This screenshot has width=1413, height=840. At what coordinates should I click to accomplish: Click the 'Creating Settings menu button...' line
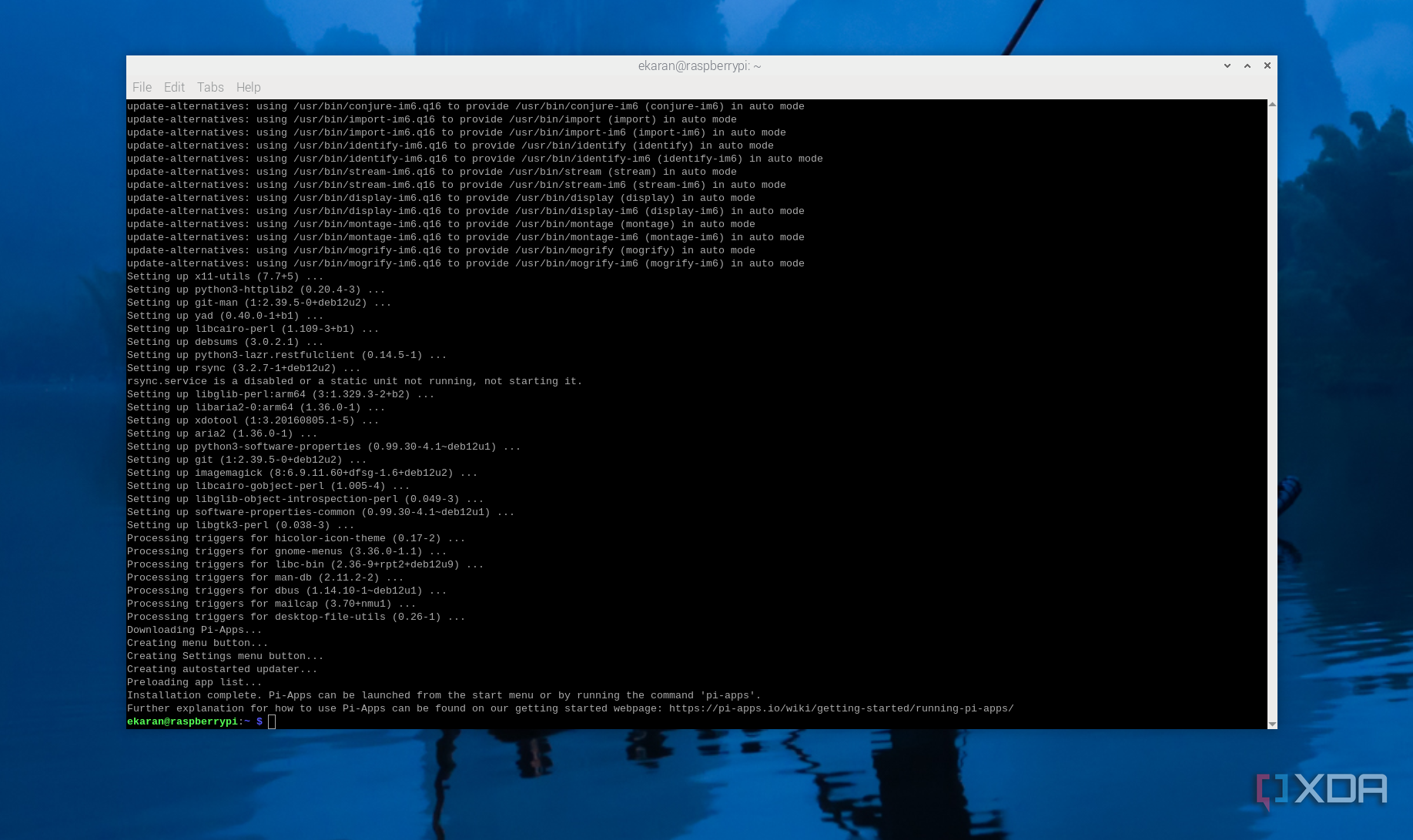coord(226,656)
